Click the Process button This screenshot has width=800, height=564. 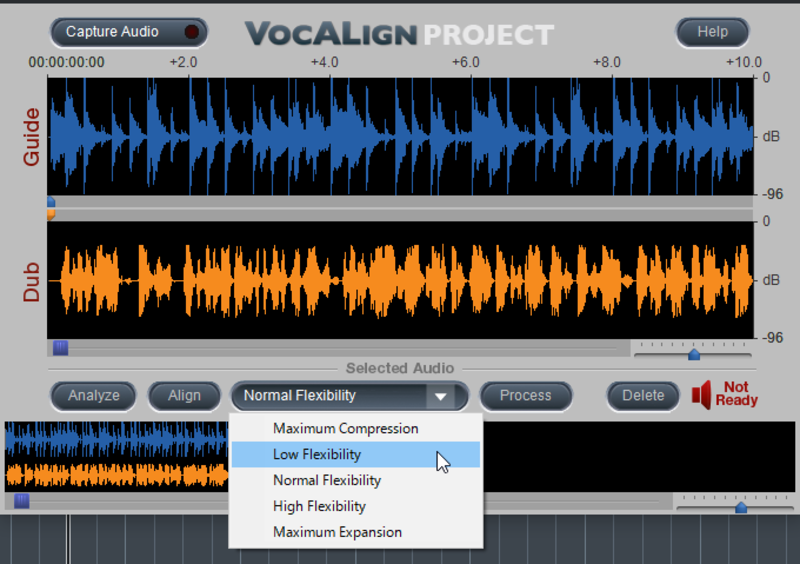coord(526,396)
